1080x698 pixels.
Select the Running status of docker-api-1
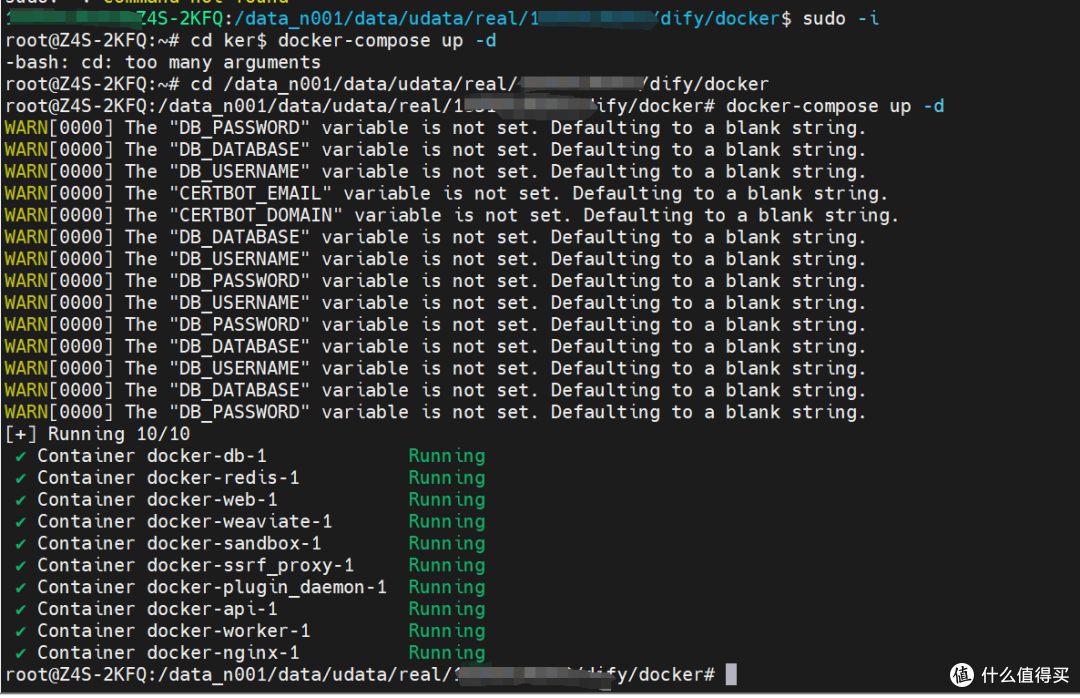446,608
